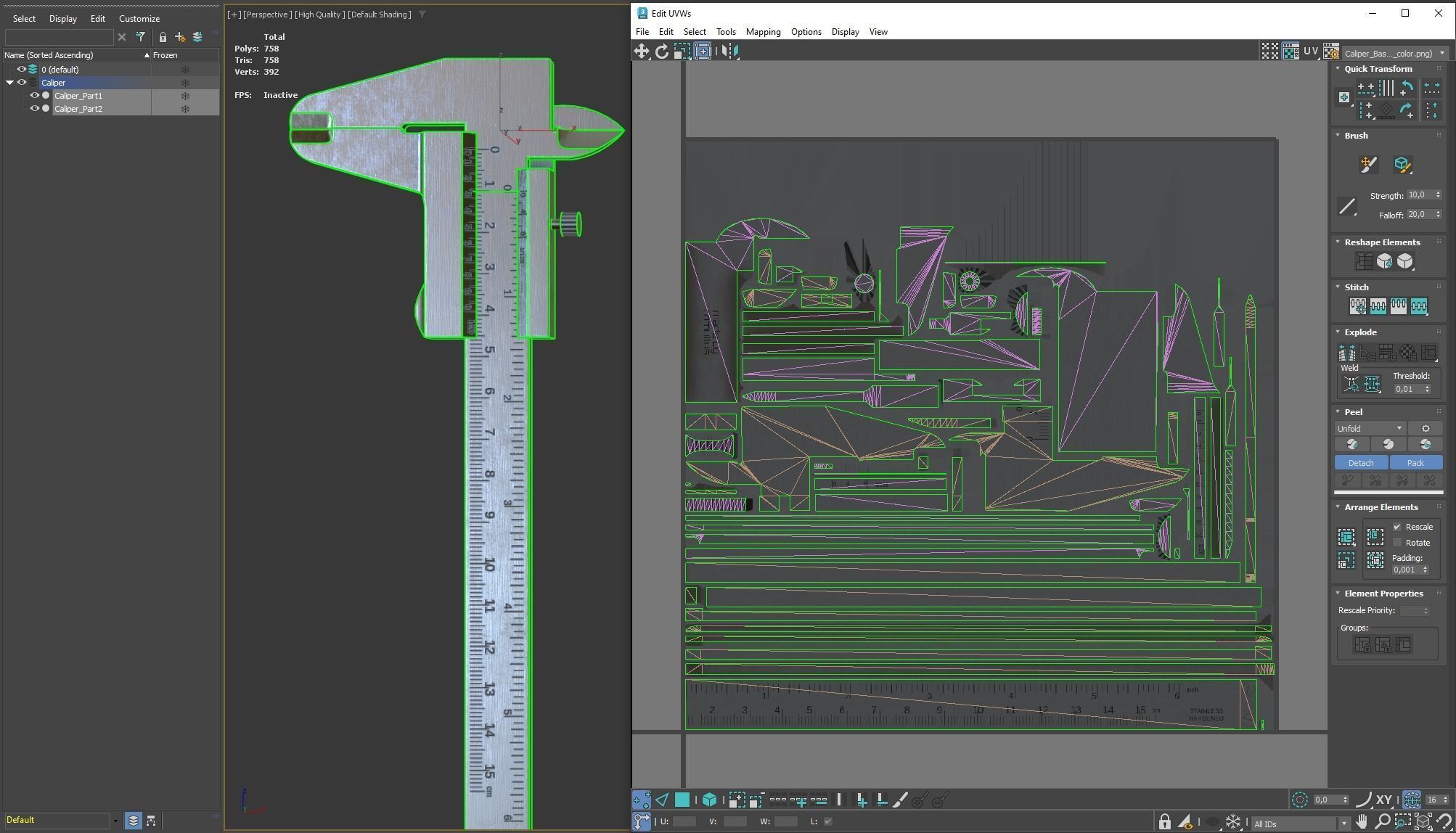Click Quick Peel icon in Peel panel
Viewport: 1456px width, 833px height.
pos(1351,444)
